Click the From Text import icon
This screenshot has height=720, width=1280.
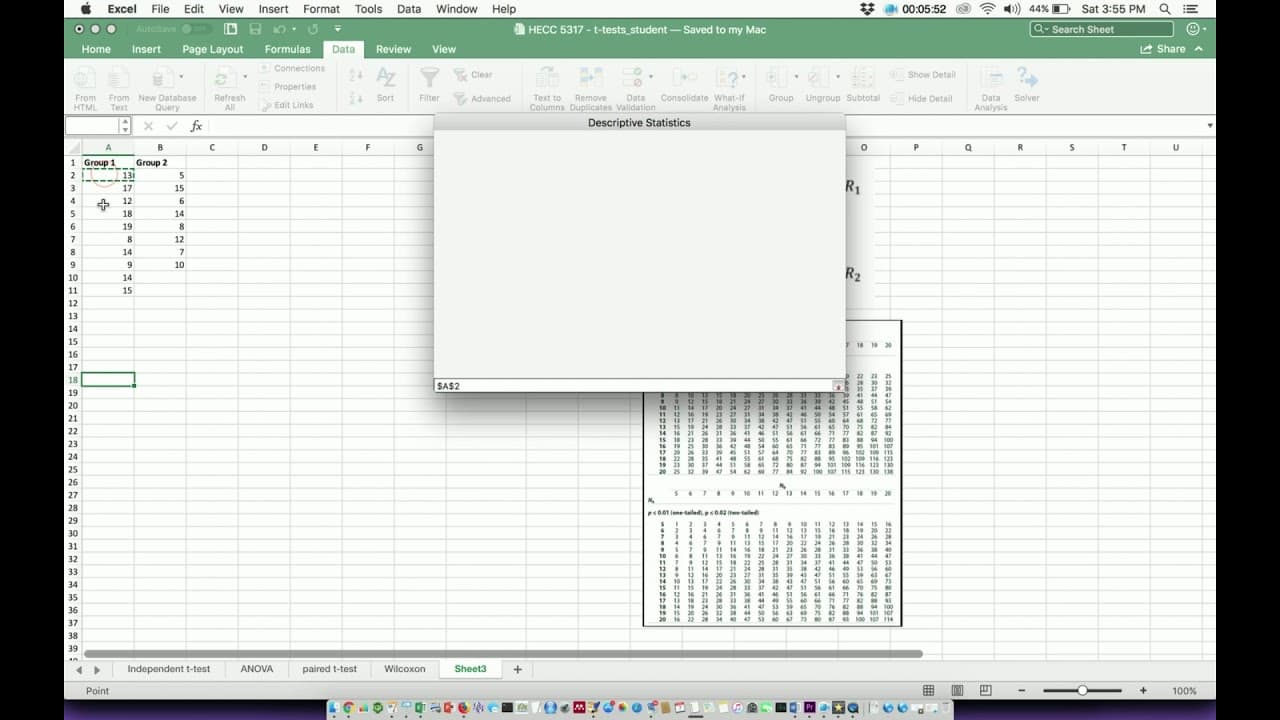point(119,79)
